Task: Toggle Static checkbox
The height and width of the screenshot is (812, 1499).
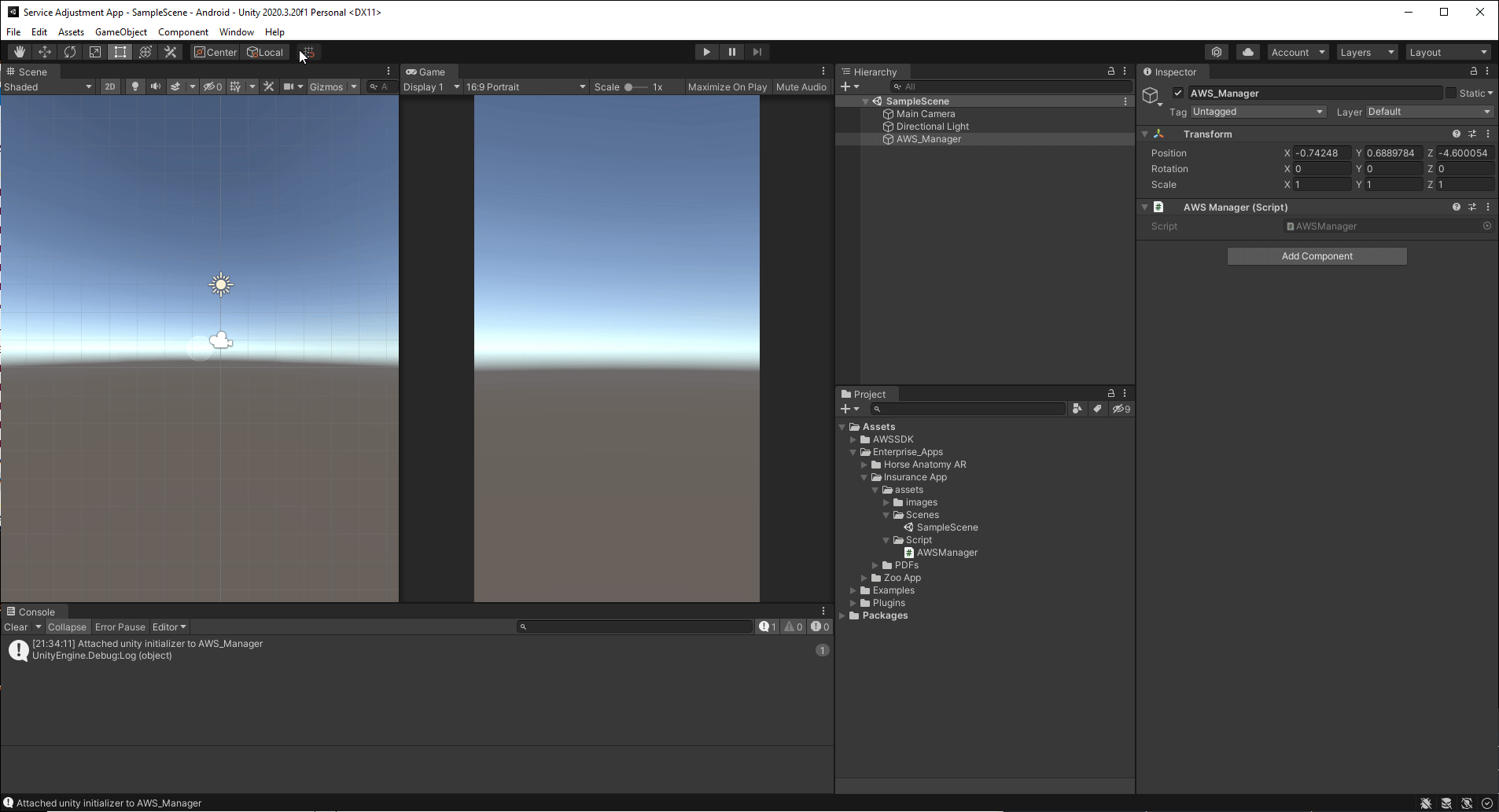Action: pyautogui.click(x=1451, y=93)
